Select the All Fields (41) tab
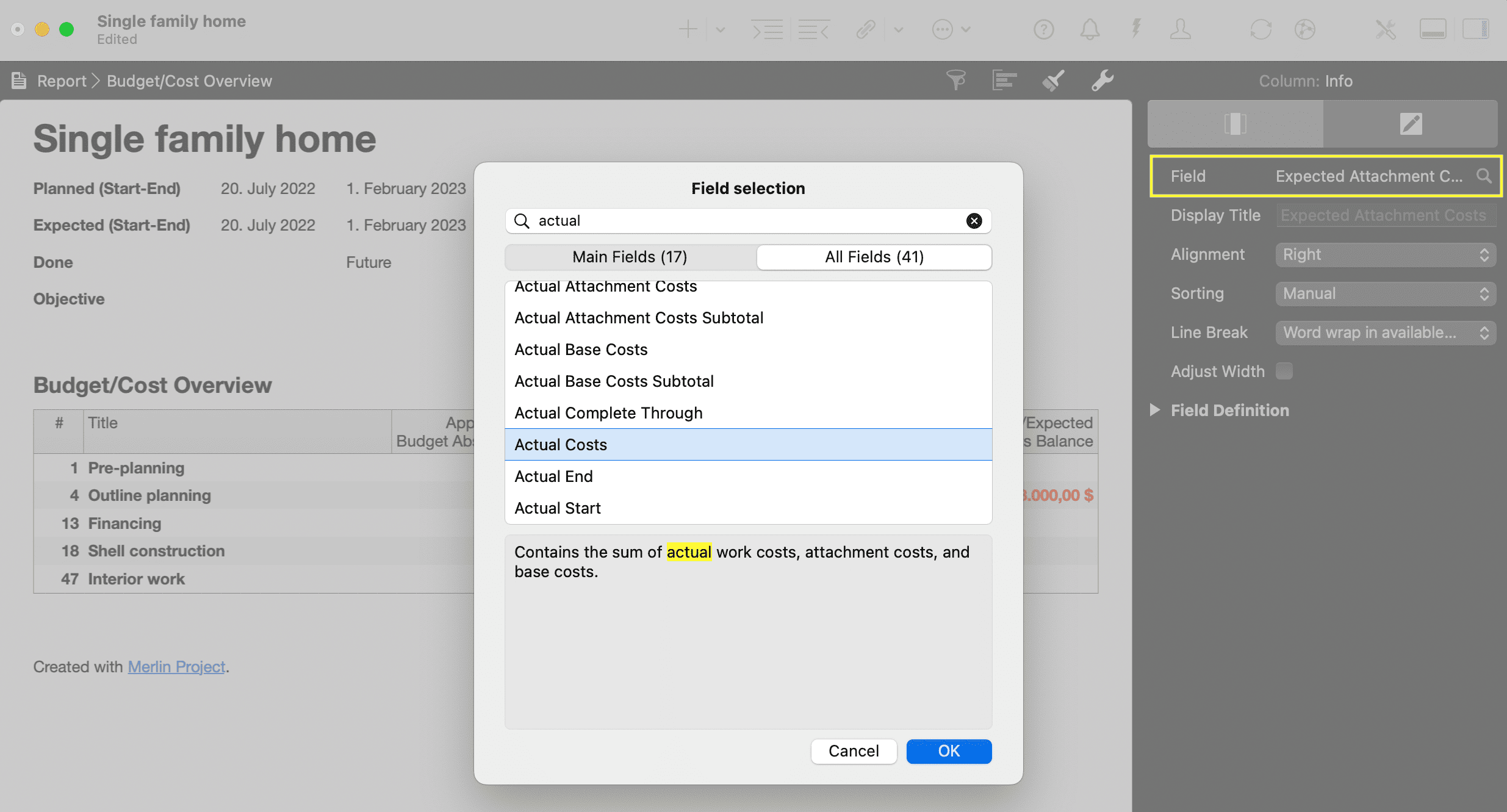The height and width of the screenshot is (812, 1507). point(874,257)
